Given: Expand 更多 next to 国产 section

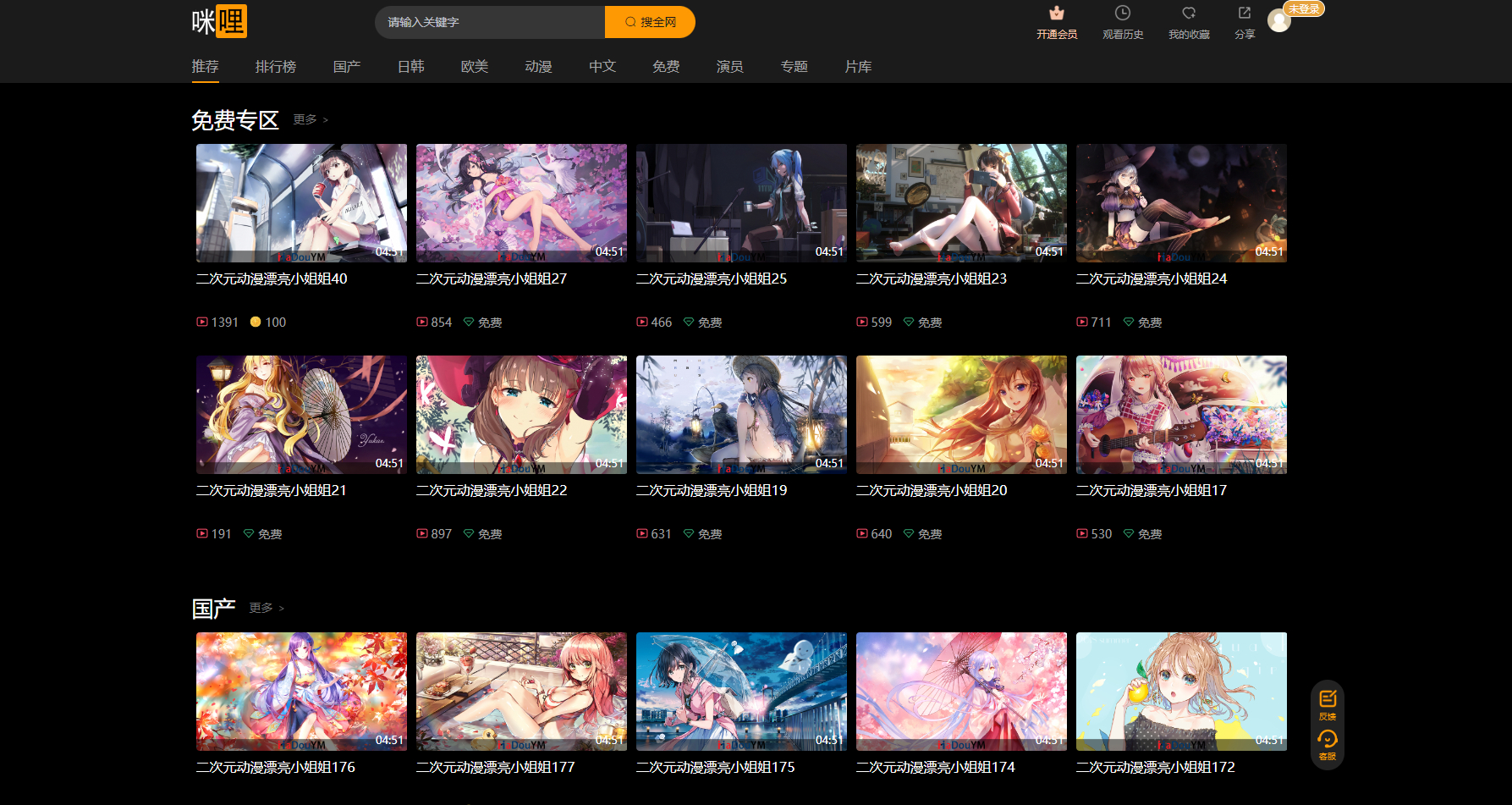Looking at the screenshot, I should (x=266, y=609).
